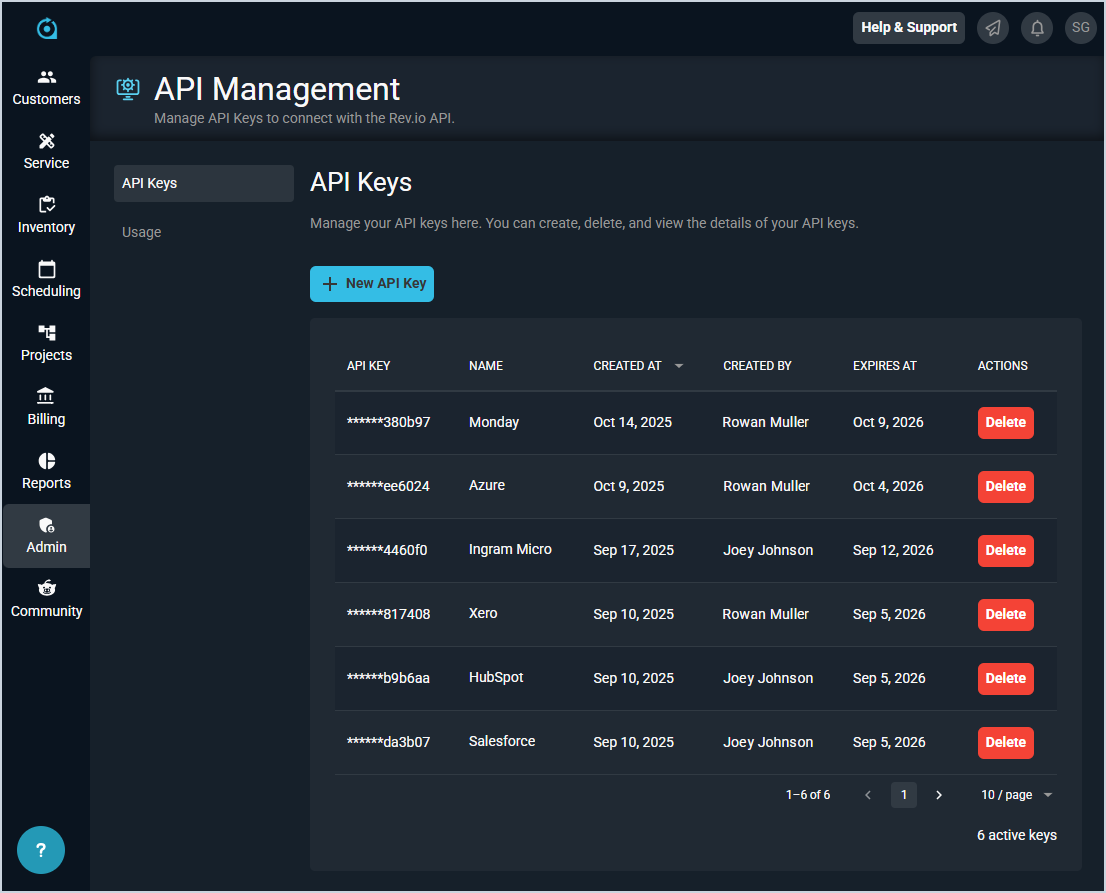Switch to the Usage tab
This screenshot has width=1106, height=893.
[142, 232]
